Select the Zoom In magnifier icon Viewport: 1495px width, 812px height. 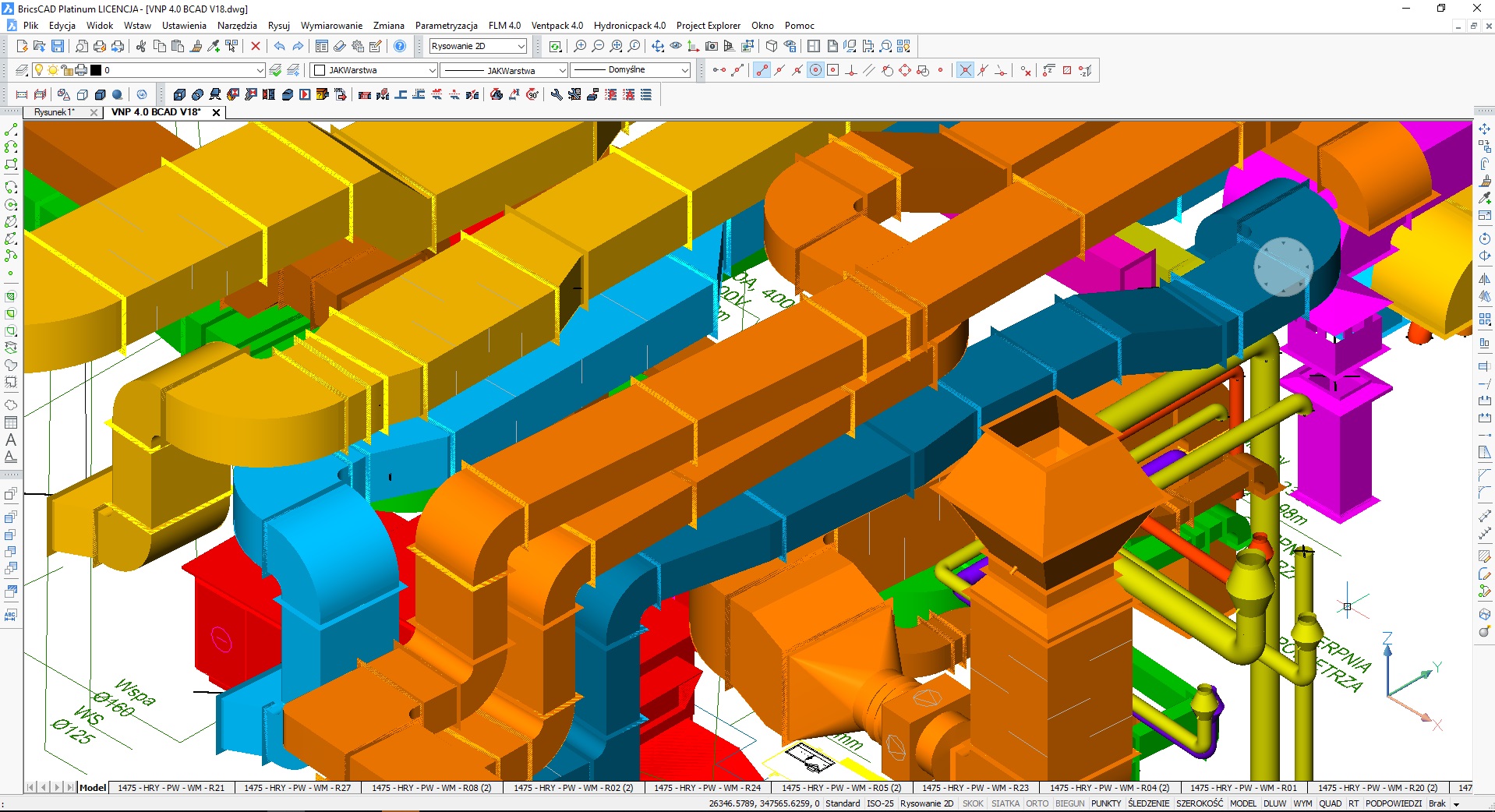[x=580, y=47]
